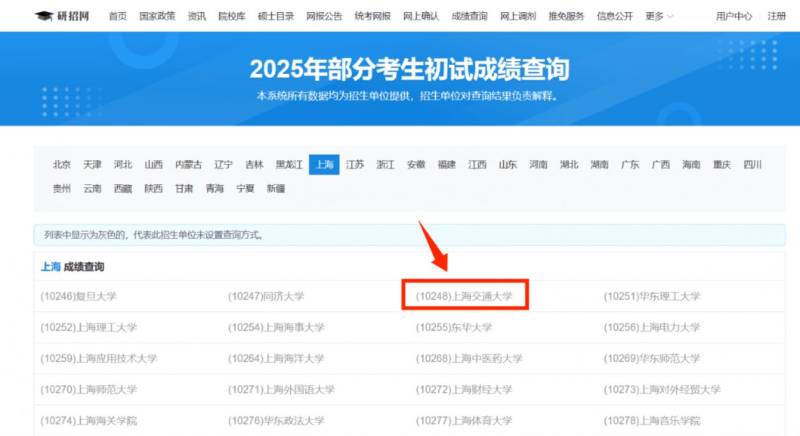Open (10248)上海交通大学 score query
This screenshot has height=436, width=800.
tap(464, 296)
